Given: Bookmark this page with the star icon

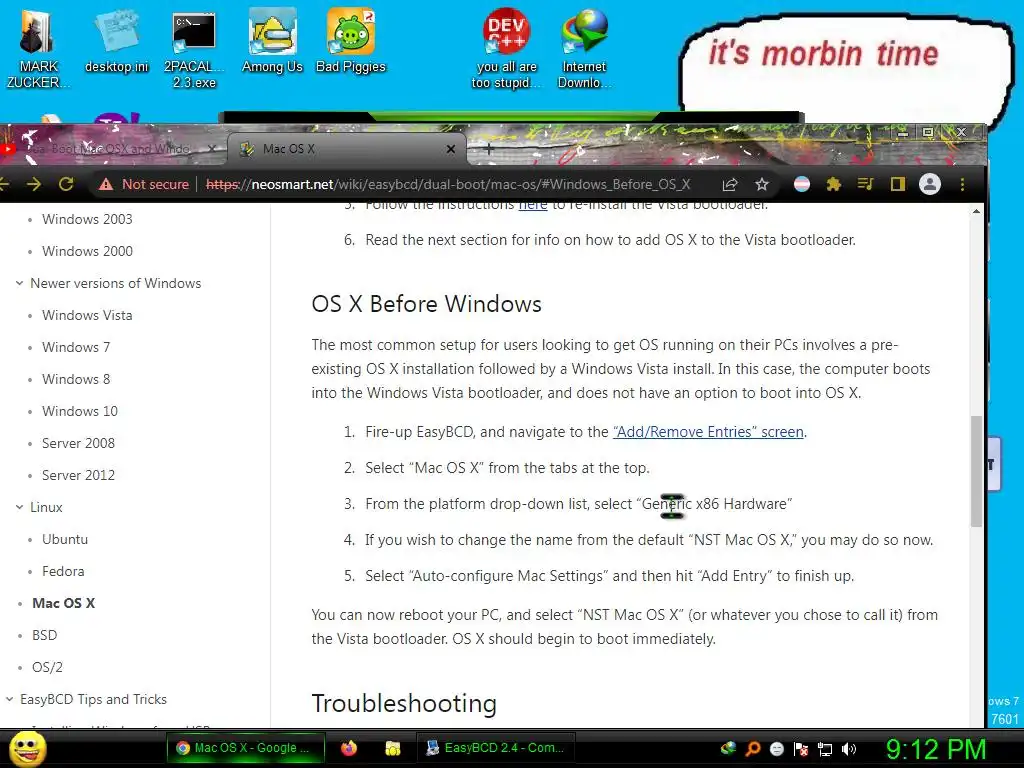Looking at the screenshot, I should tap(762, 185).
